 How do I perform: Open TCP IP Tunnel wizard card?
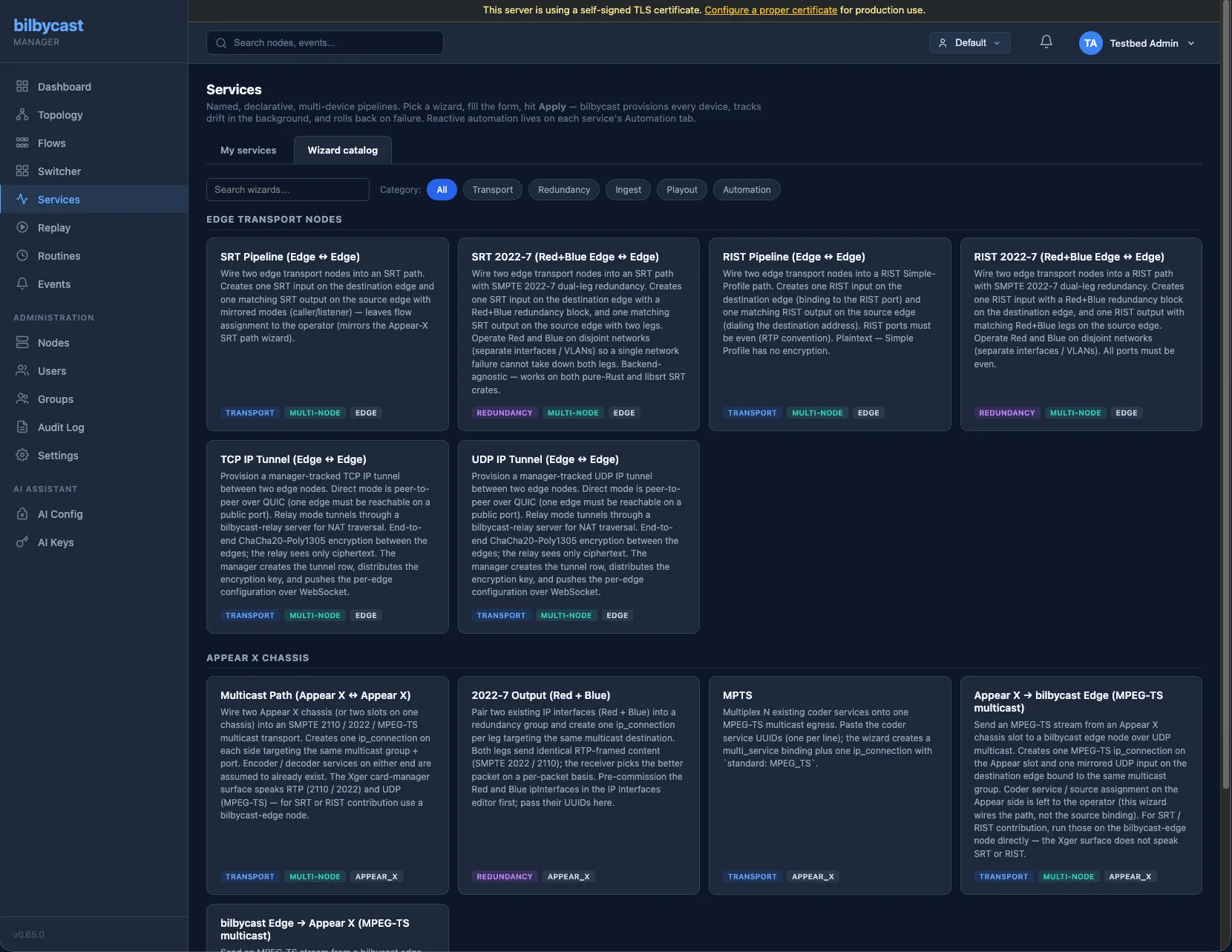pos(327,536)
